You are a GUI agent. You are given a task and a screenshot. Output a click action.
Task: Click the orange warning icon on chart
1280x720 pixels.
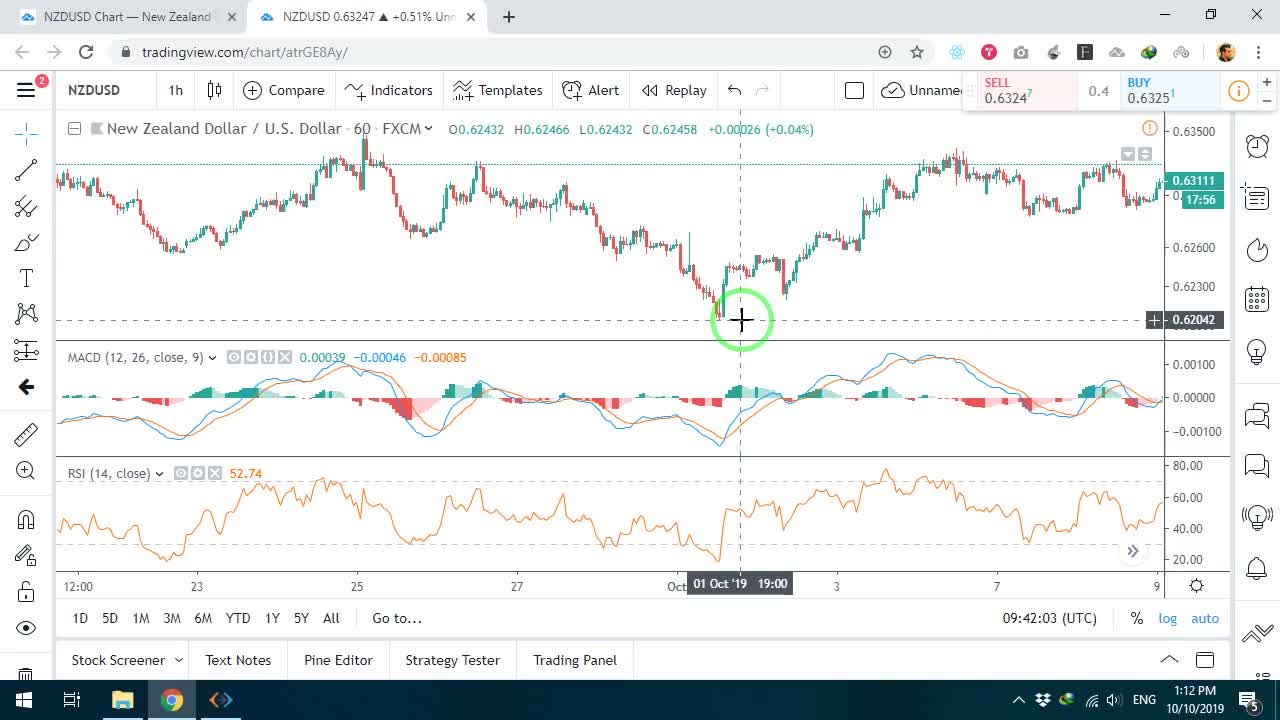pyautogui.click(x=1150, y=128)
